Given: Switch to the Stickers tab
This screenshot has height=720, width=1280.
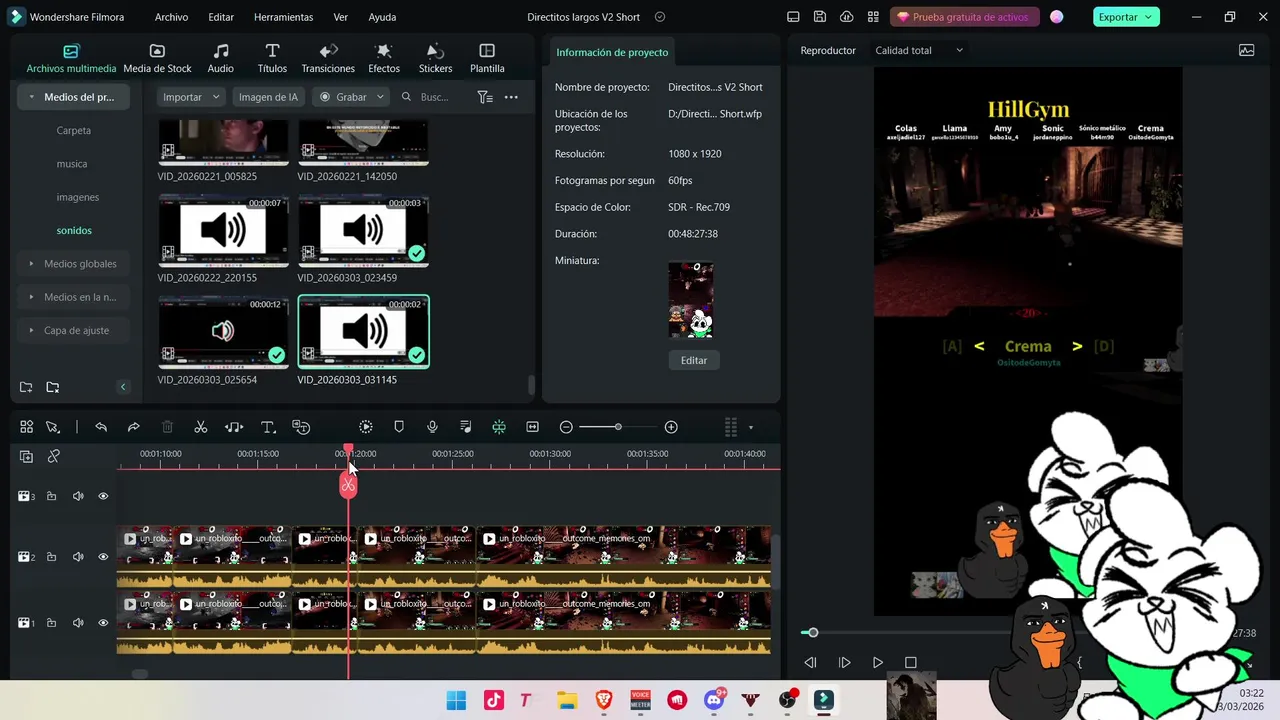Looking at the screenshot, I should point(435,58).
